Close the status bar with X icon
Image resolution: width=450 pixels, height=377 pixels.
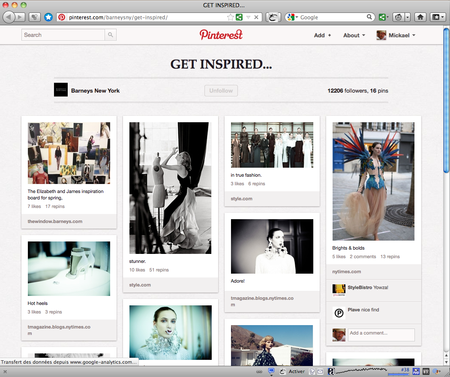[5, 371]
